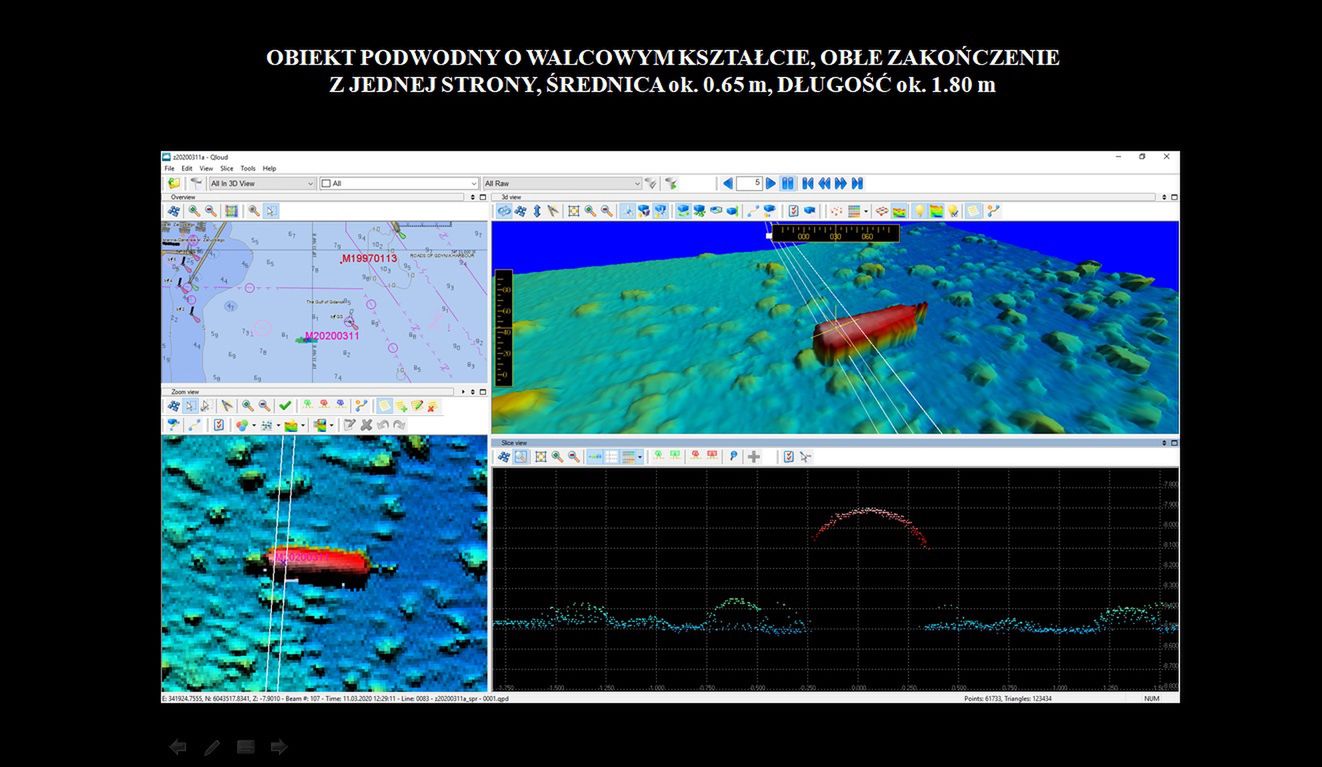Open the Tools menu
Image resolution: width=1322 pixels, height=767 pixels.
coord(248,168)
